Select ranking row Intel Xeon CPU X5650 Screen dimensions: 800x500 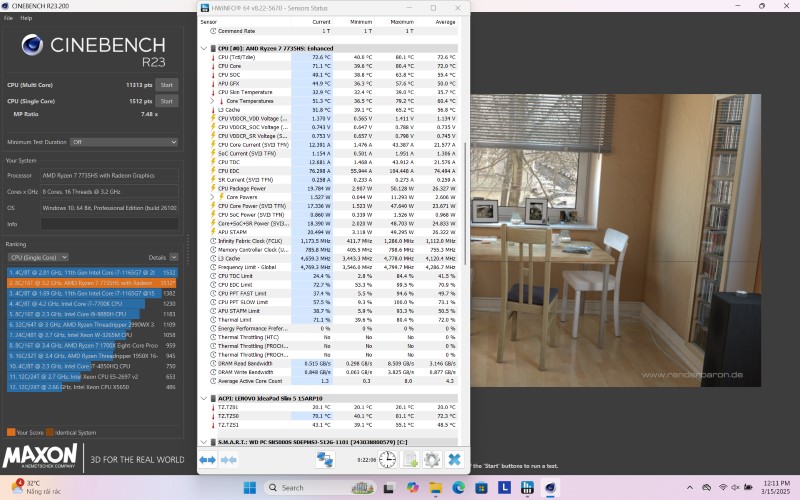click(x=92, y=387)
